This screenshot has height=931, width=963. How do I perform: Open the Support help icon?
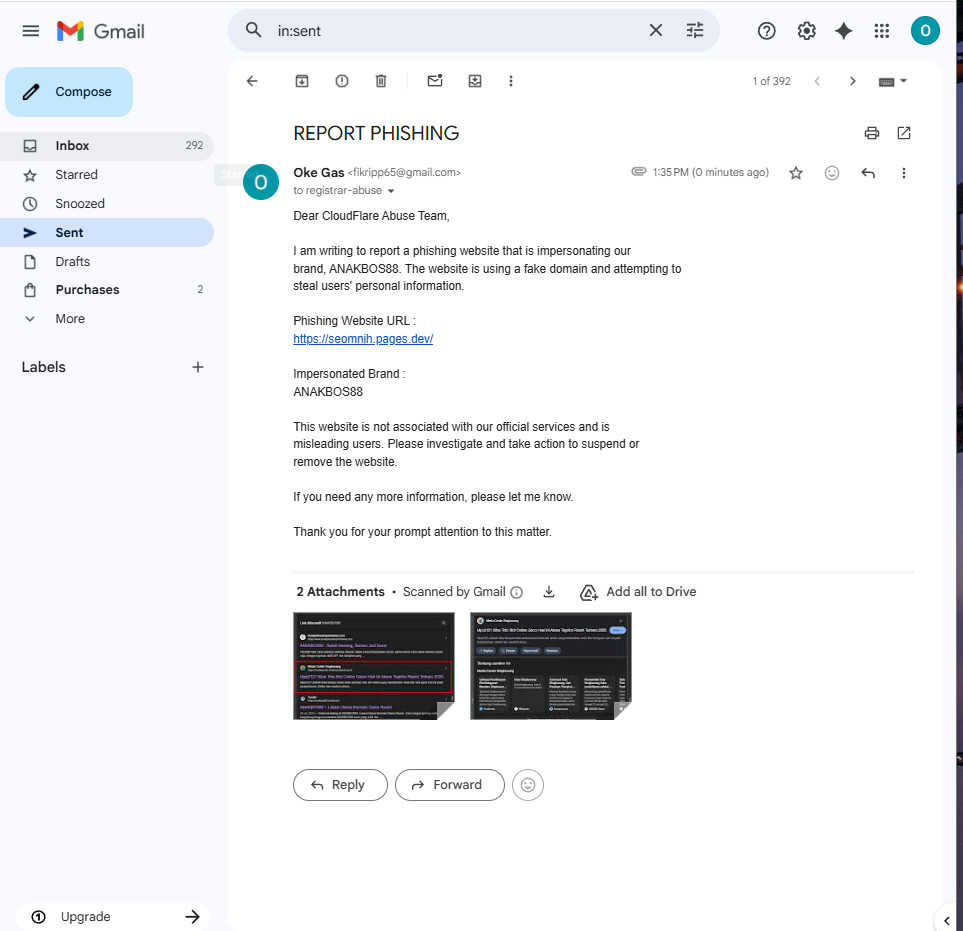[x=766, y=31]
